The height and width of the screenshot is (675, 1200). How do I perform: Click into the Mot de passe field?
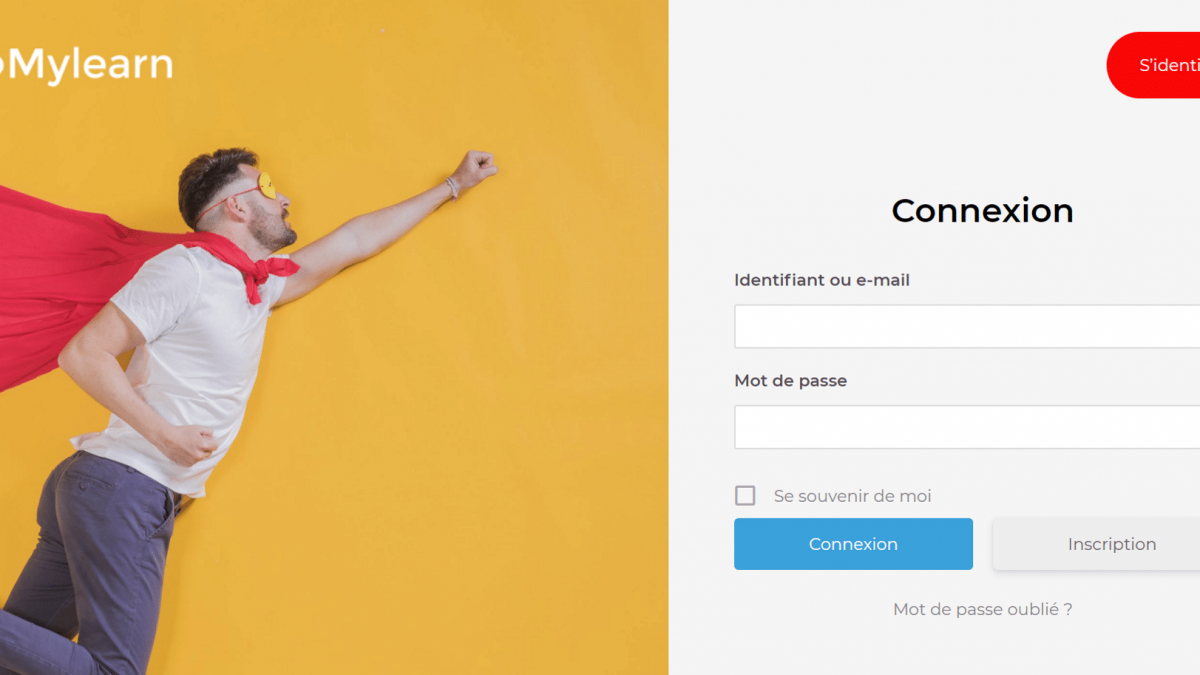967,427
